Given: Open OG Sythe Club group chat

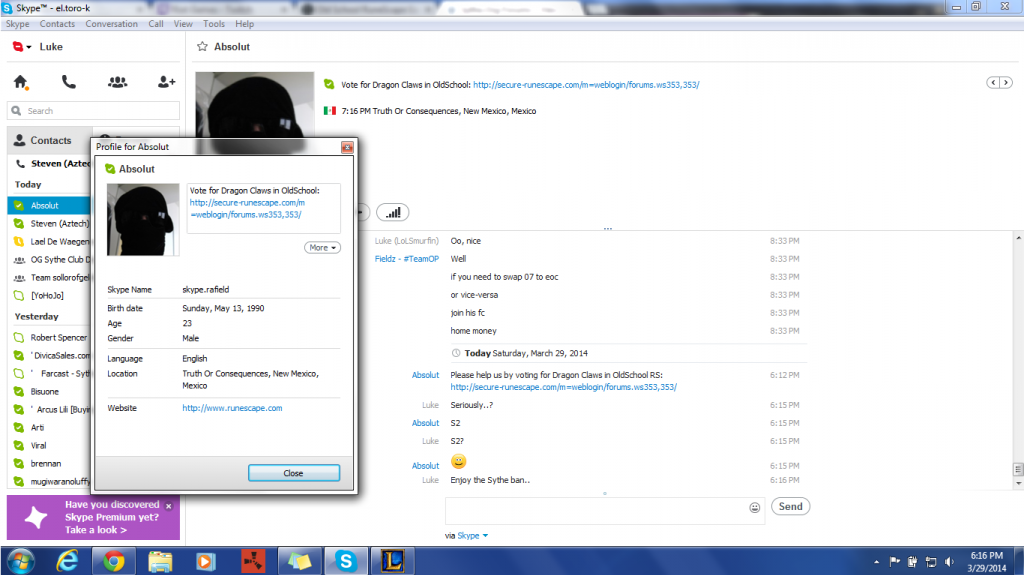Looking at the screenshot, I should (50, 259).
